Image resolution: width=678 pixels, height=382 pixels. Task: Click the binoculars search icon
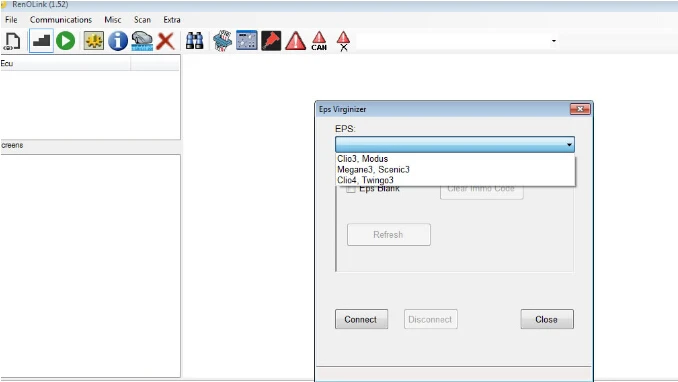[195, 41]
